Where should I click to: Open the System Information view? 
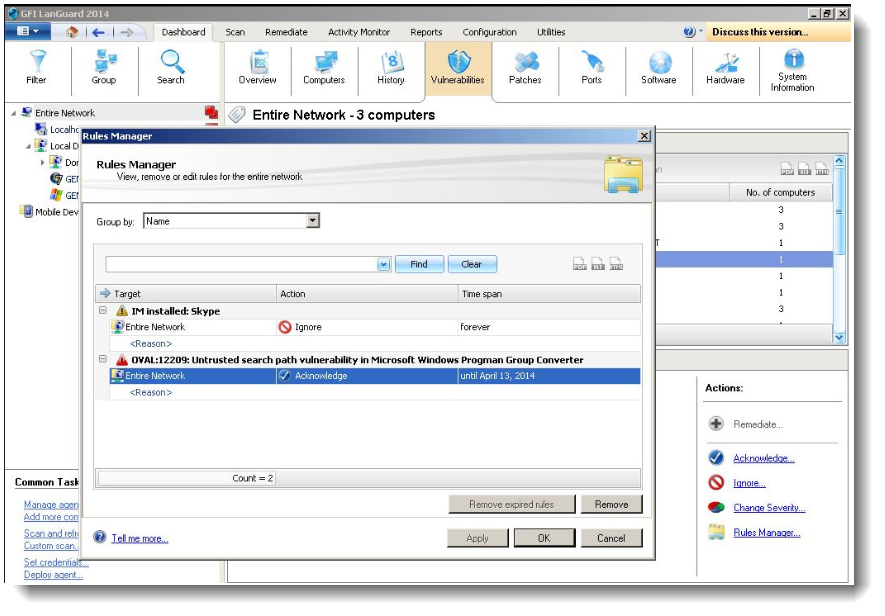tap(793, 69)
